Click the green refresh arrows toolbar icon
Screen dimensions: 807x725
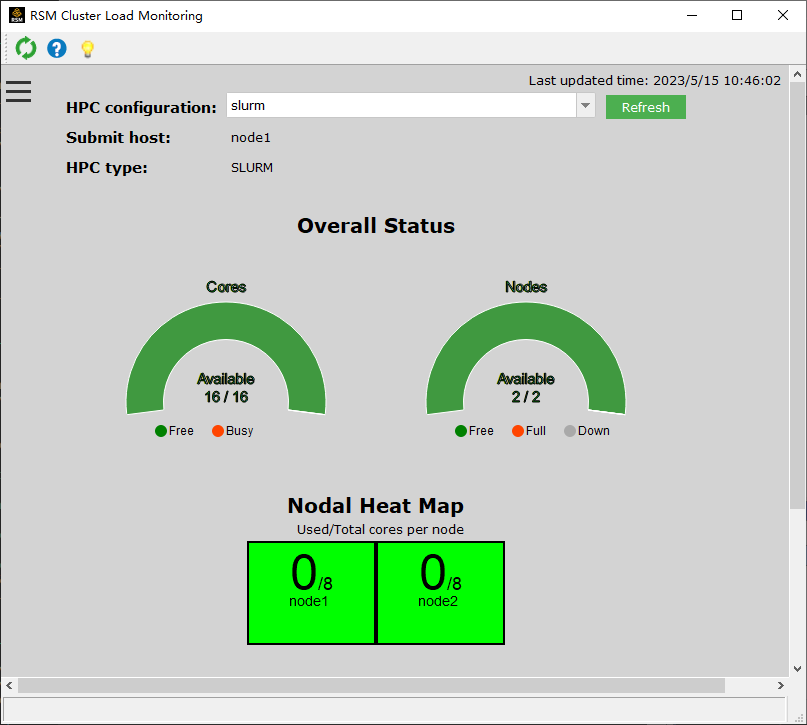coord(26,48)
